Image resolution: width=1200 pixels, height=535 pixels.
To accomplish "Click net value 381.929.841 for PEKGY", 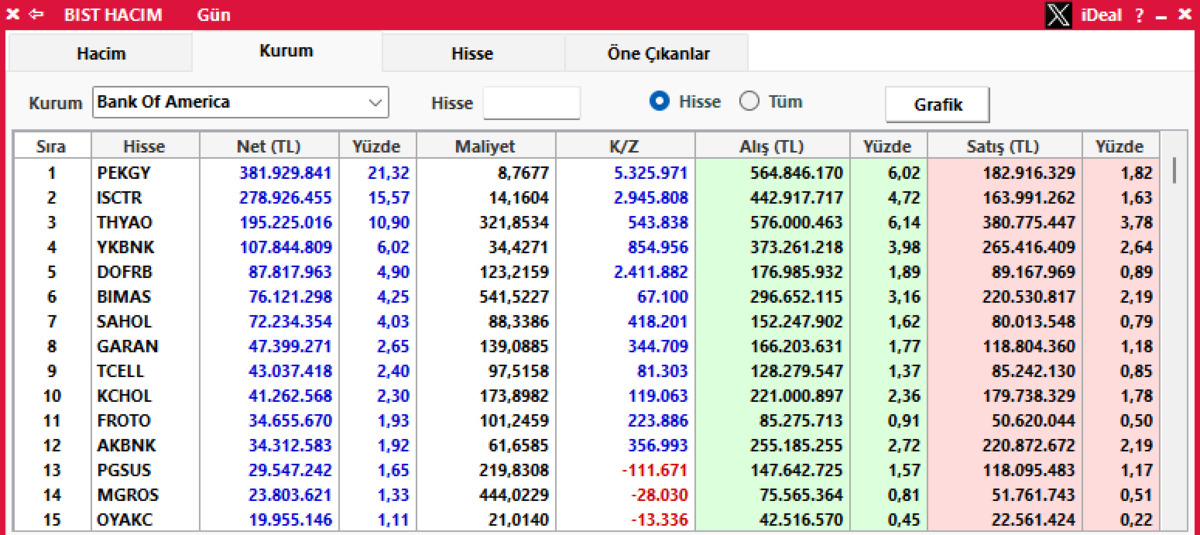I will (285, 173).
